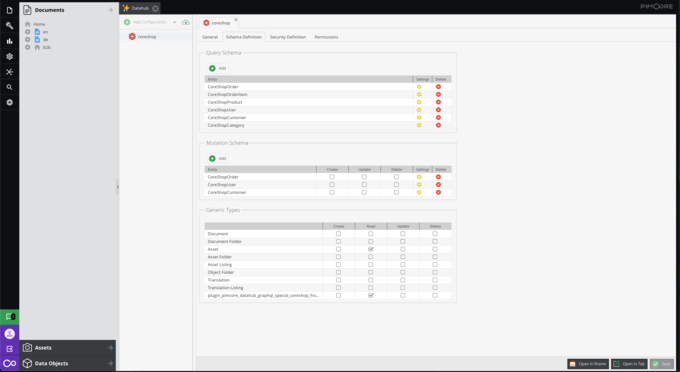Open the marketing chart icon in sidebar
The width and height of the screenshot is (680, 372).
coord(10,41)
